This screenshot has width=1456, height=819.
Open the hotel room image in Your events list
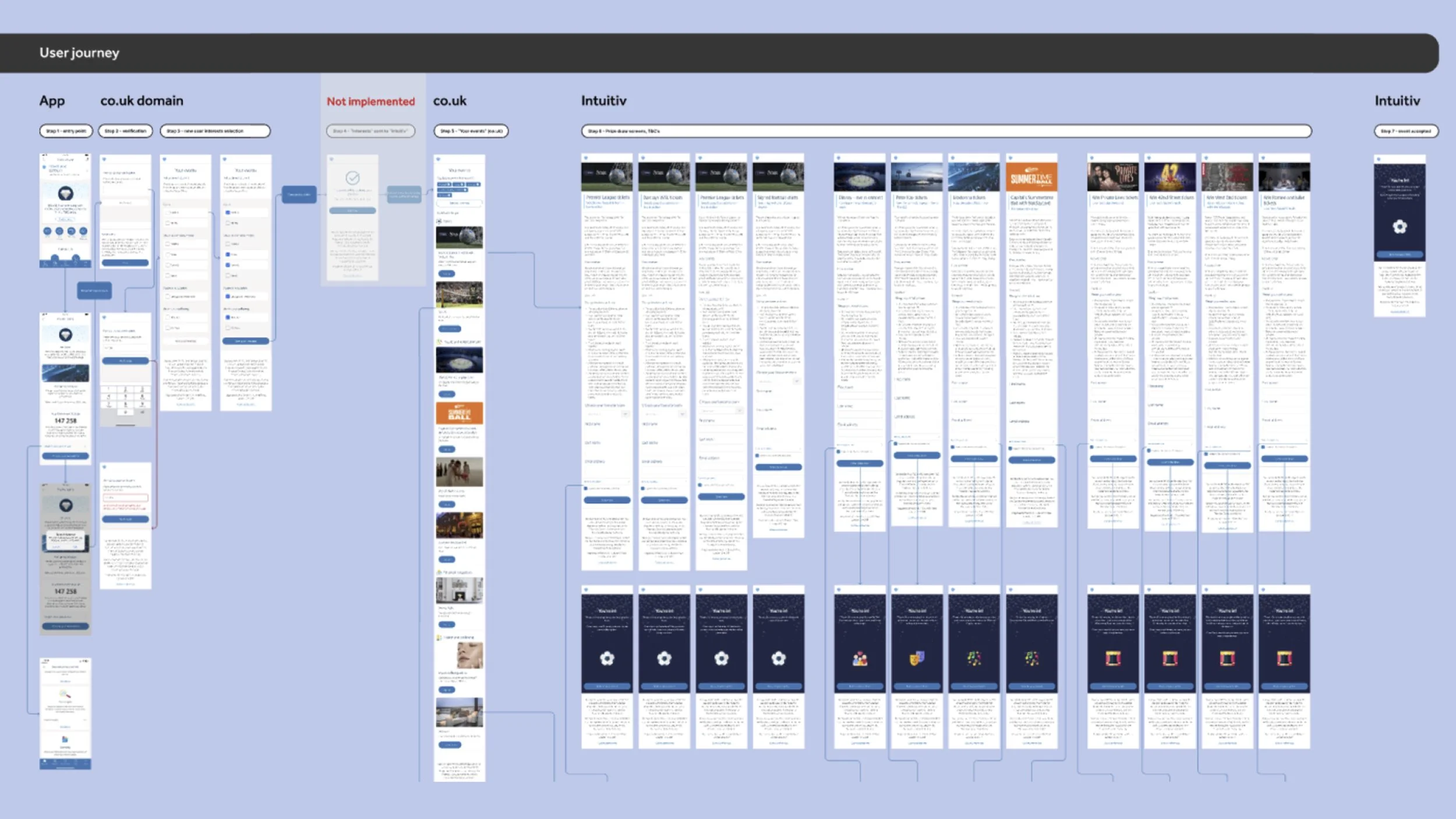coord(460,712)
